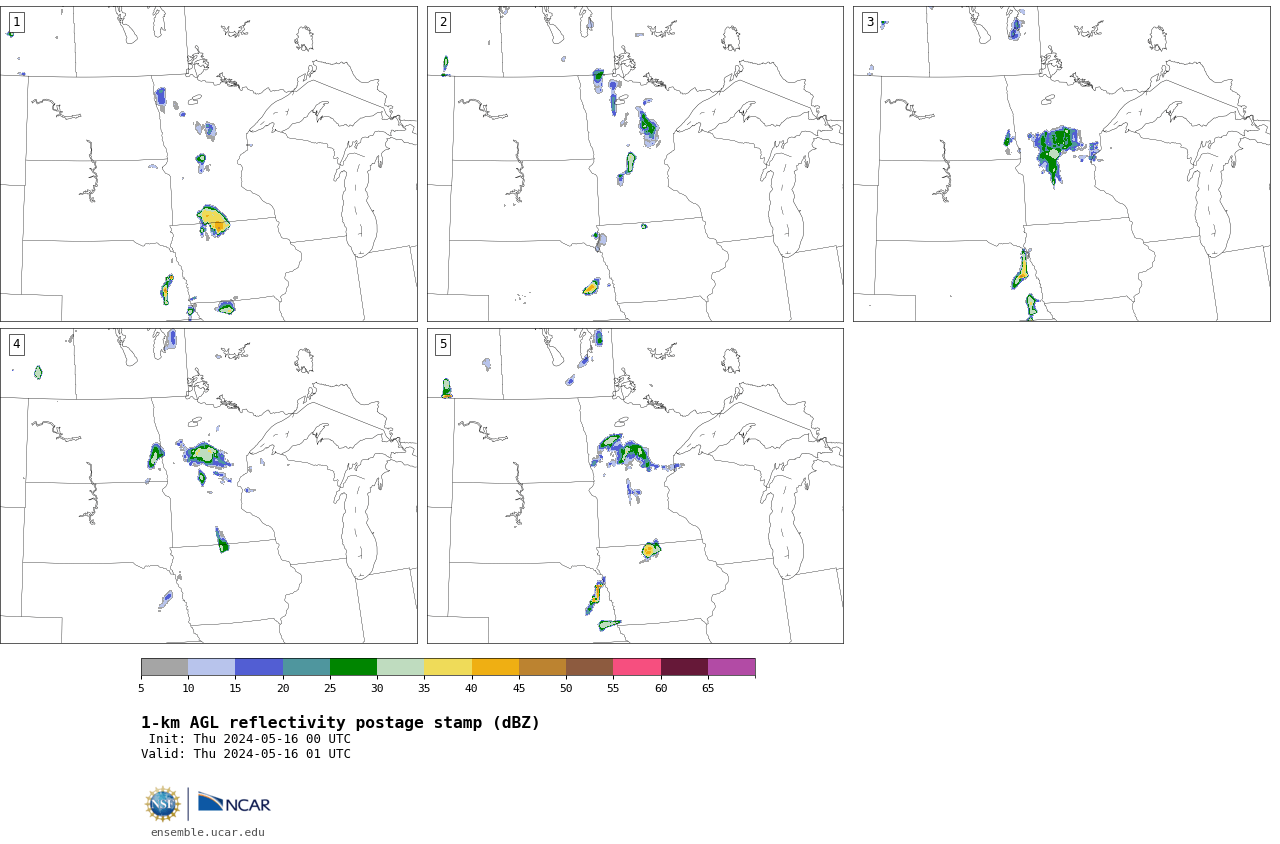Open postage stamp map number 4

click(208, 486)
